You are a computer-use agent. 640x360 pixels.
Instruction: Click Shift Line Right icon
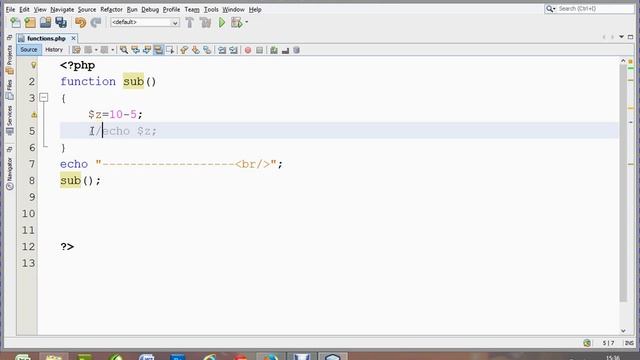(233, 50)
